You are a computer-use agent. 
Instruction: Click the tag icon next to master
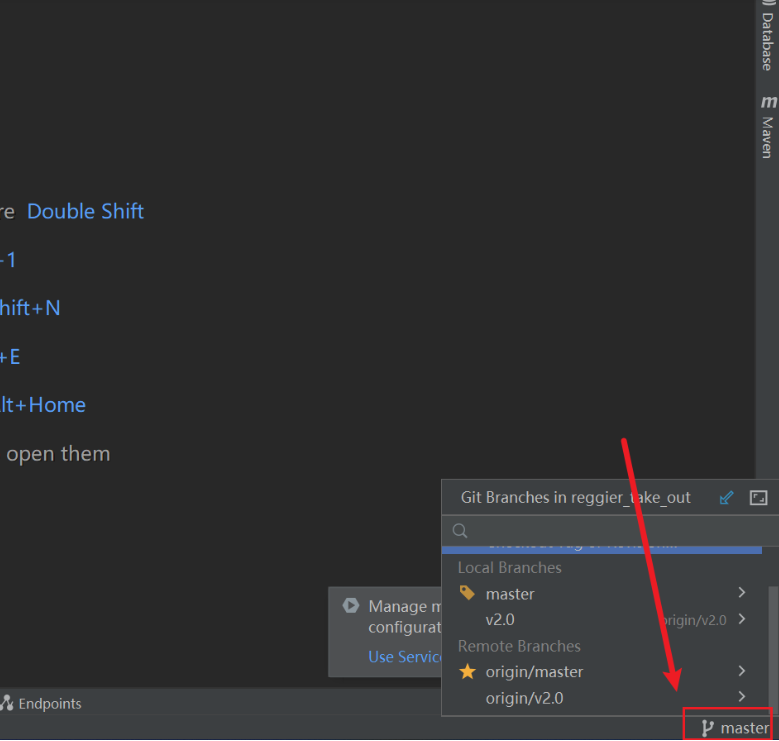click(467, 593)
